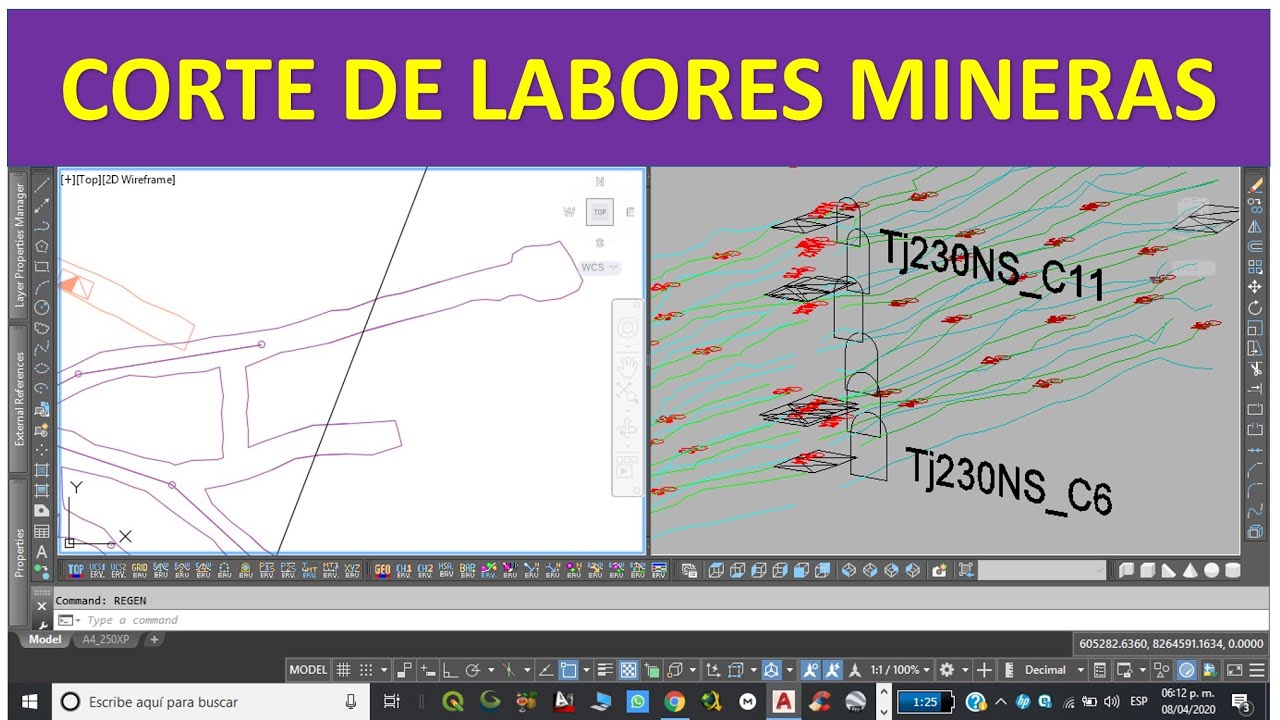The height and width of the screenshot is (720, 1280).
Task: Select the Circle draw tool
Action: click(42, 307)
